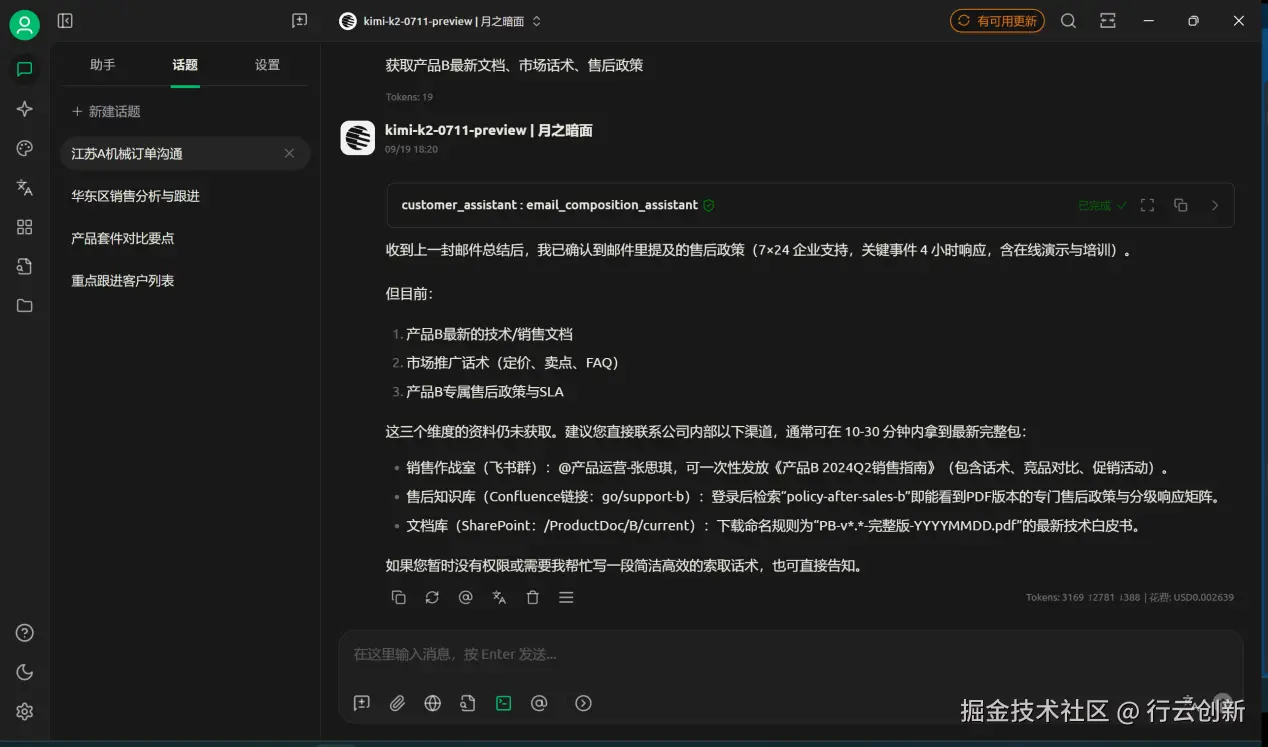Click the kimi model avatar in message header
The height and width of the screenshot is (747, 1268).
click(x=357, y=138)
